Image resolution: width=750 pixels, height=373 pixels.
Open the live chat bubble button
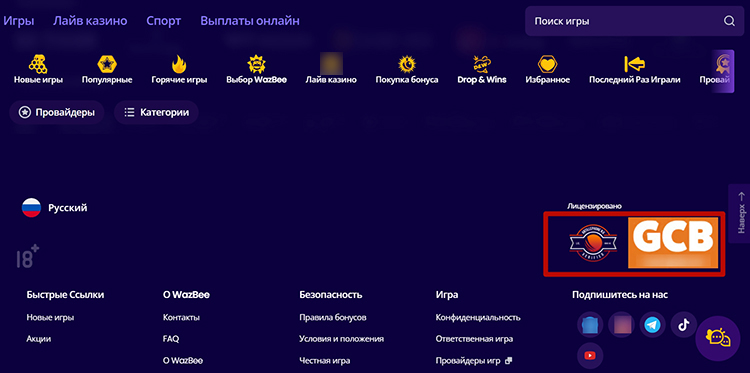(x=718, y=339)
